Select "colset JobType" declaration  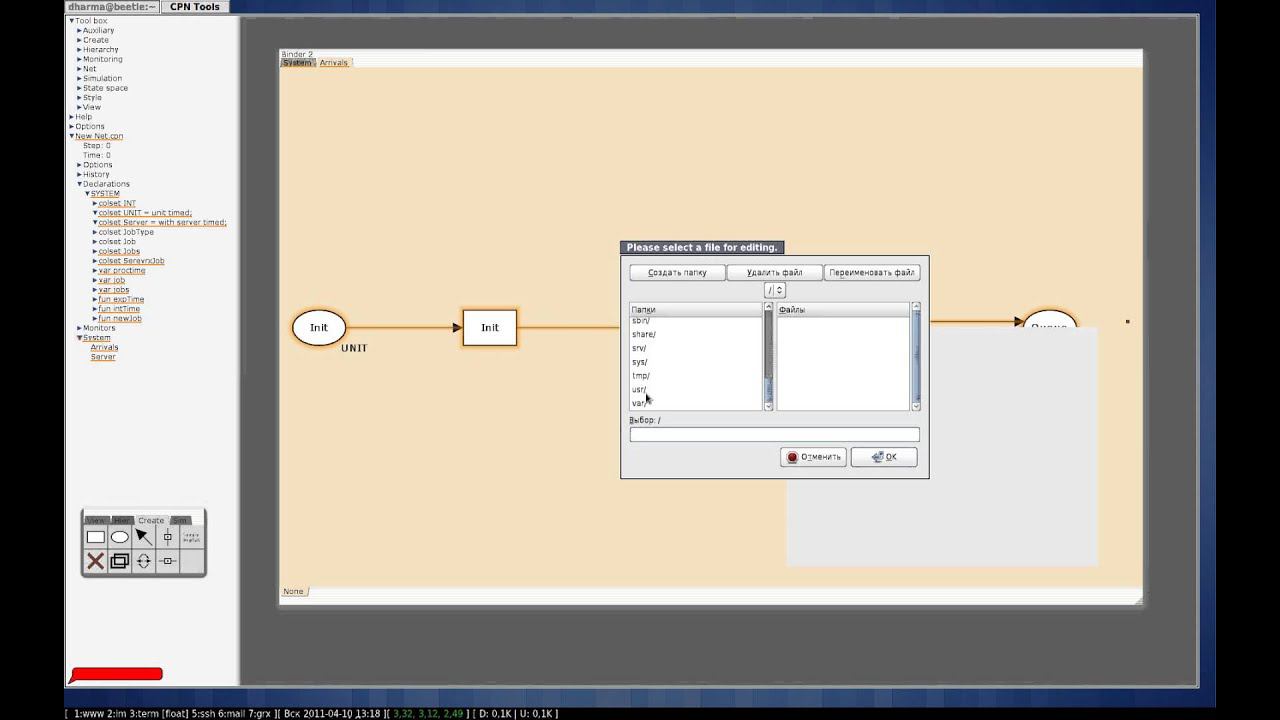[126, 232]
